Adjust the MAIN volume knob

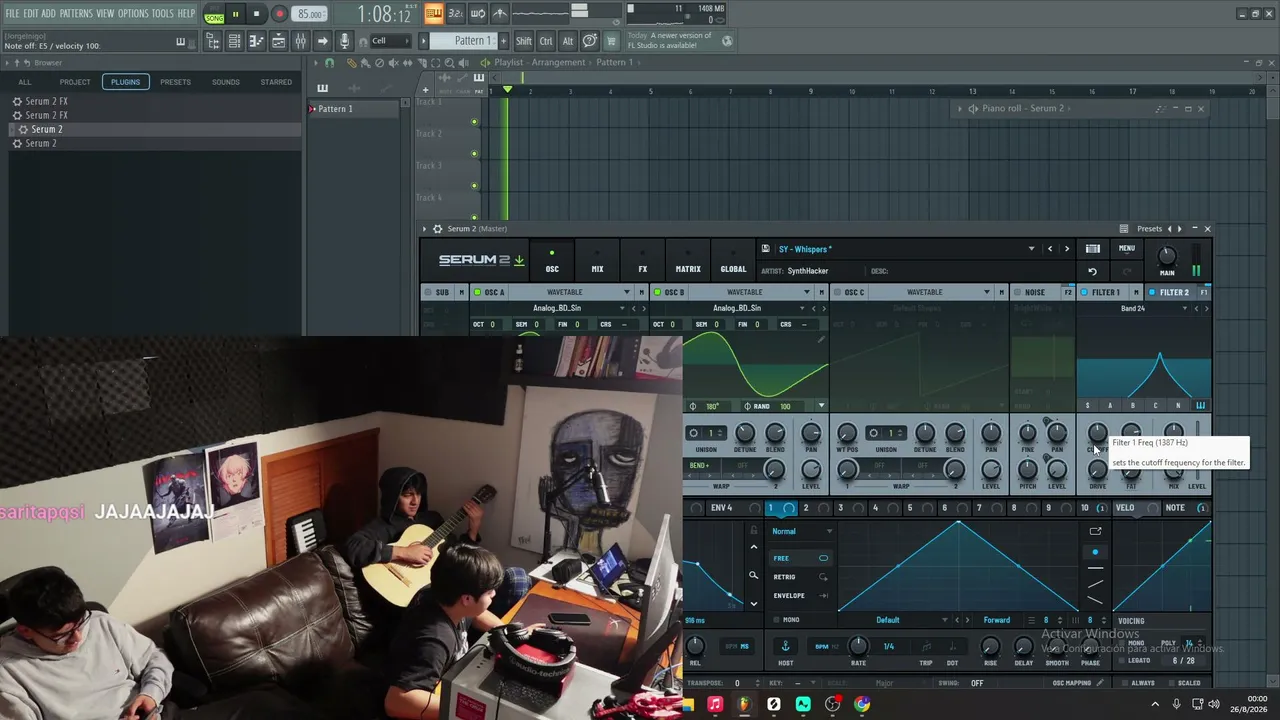[1167, 257]
